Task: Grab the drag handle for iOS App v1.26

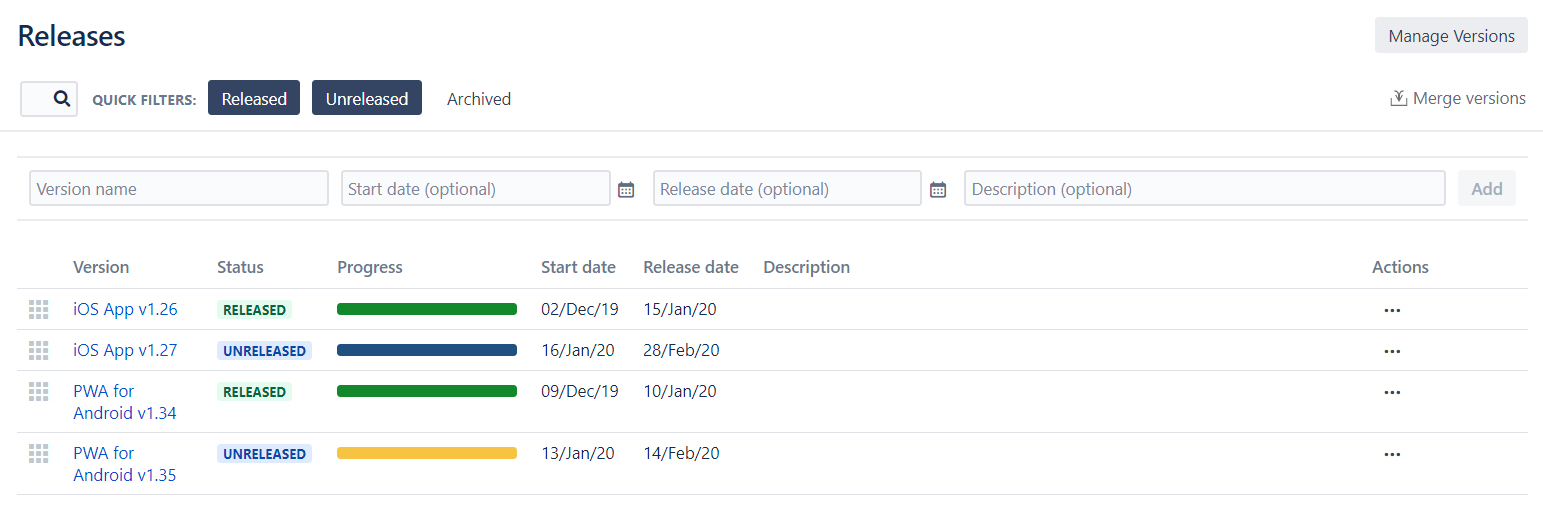Action: (x=39, y=310)
